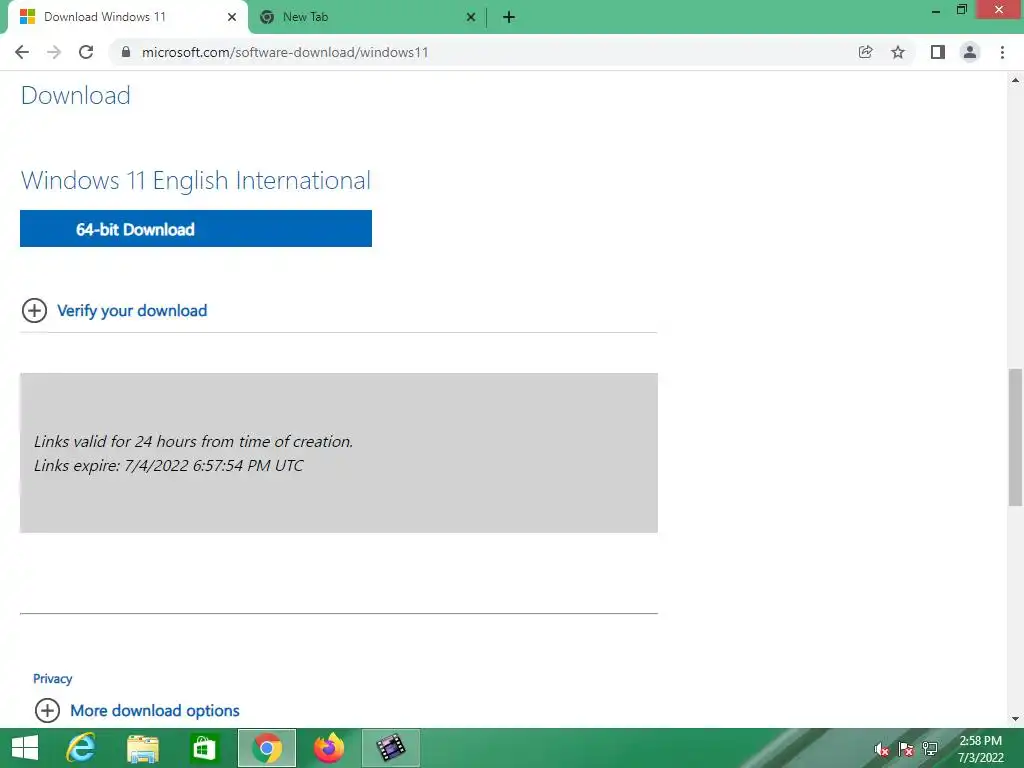Open File Explorer from the taskbar
This screenshot has width=1024, height=768.
tap(142, 748)
